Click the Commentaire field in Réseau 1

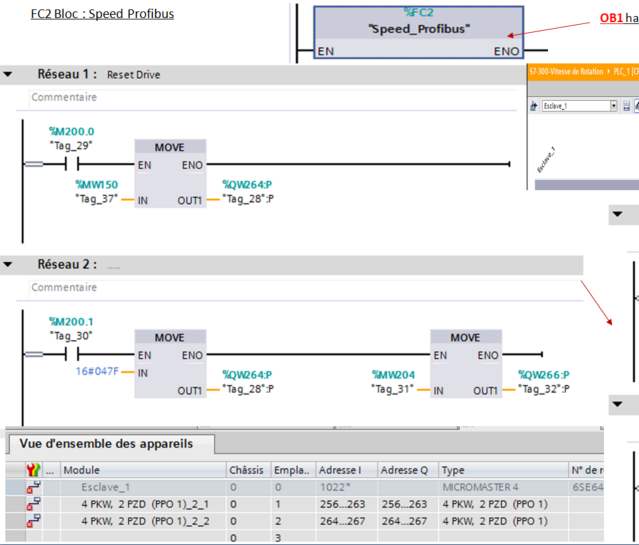[65, 98]
